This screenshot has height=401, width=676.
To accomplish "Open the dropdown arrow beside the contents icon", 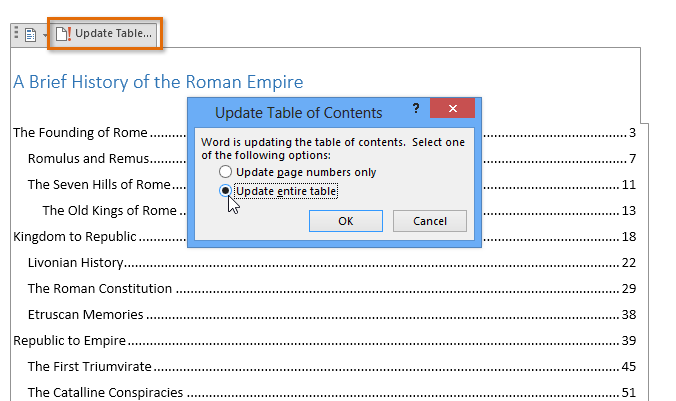I will 45,35.
